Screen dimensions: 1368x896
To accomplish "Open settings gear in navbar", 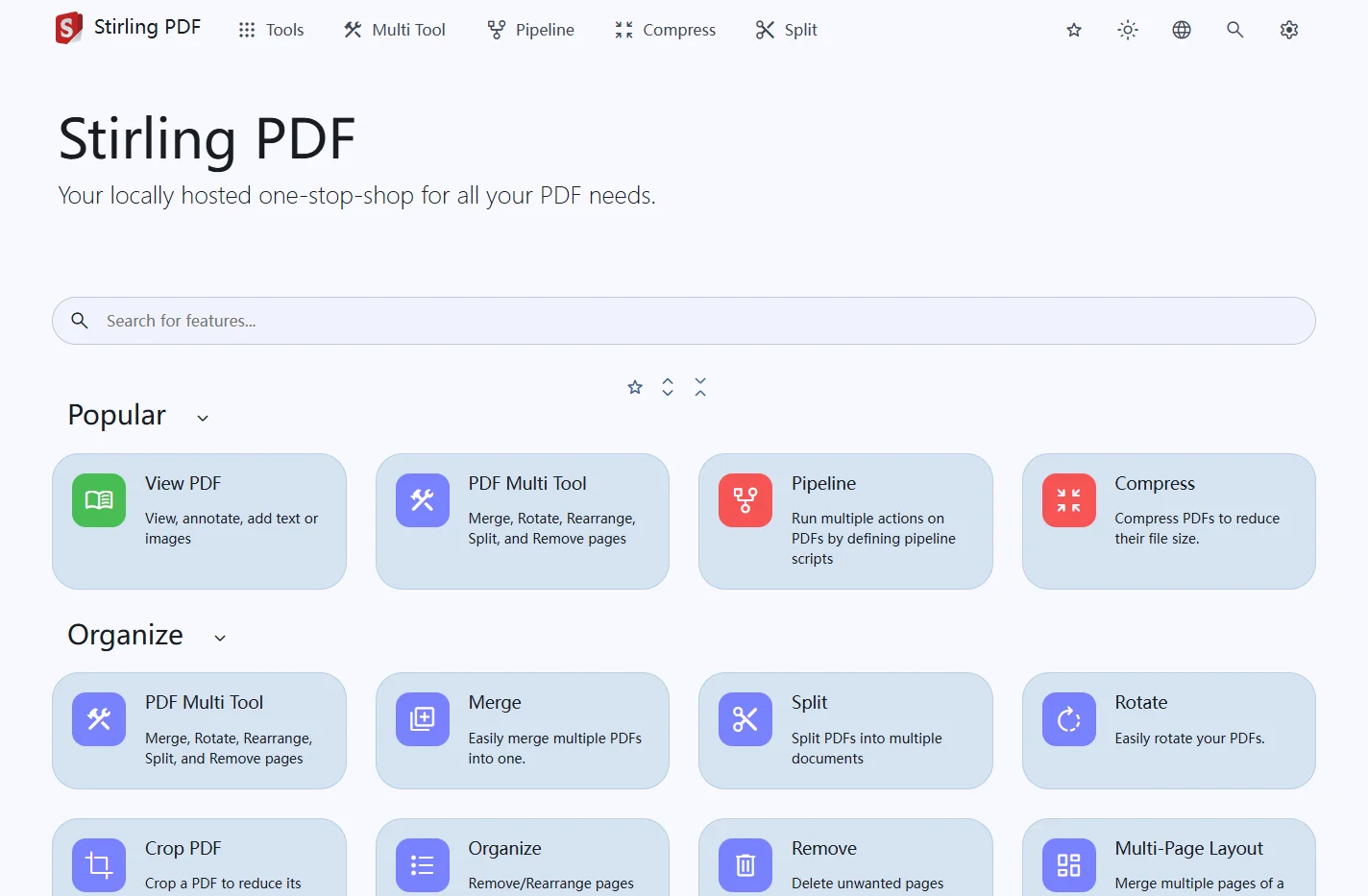I will click(1289, 30).
